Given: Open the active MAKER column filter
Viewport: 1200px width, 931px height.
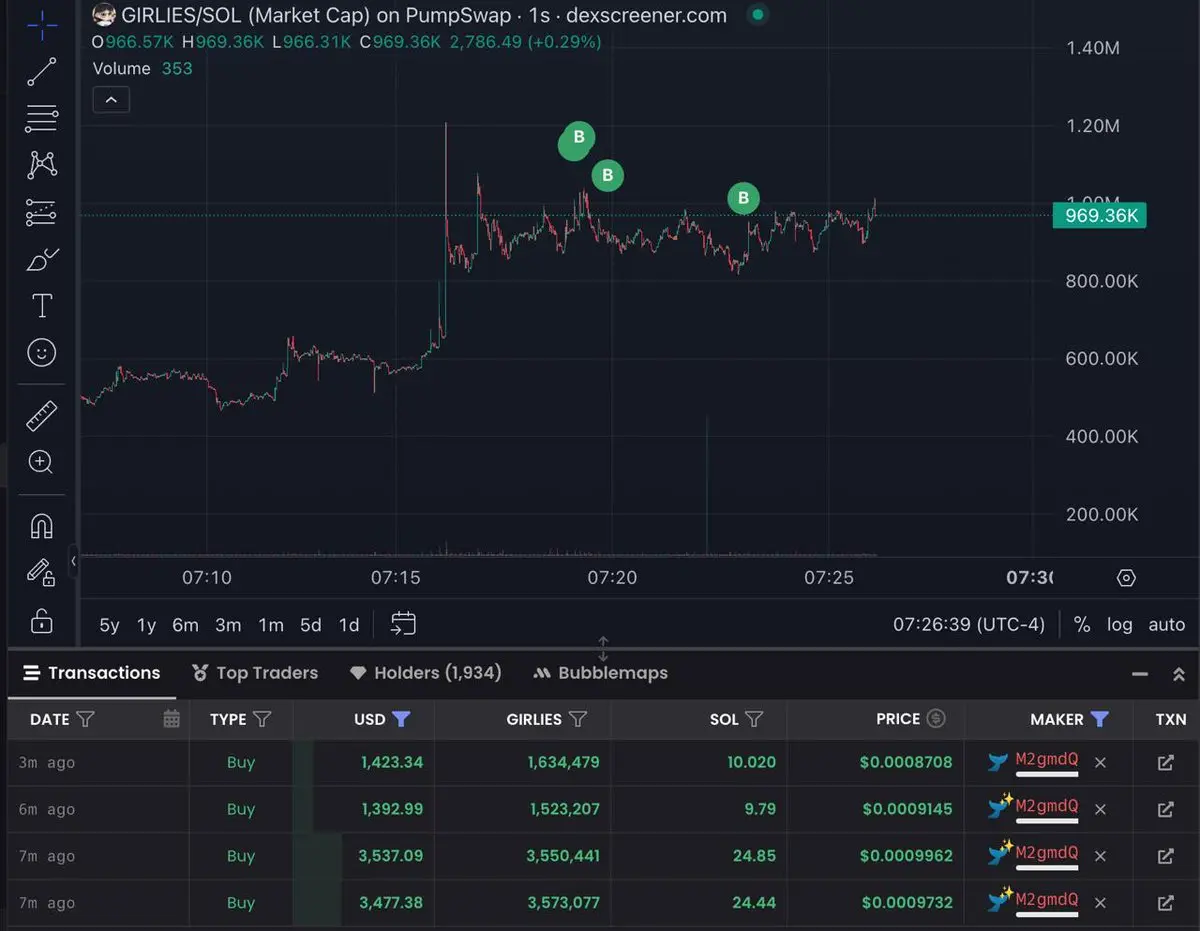Looking at the screenshot, I should click(x=1099, y=719).
